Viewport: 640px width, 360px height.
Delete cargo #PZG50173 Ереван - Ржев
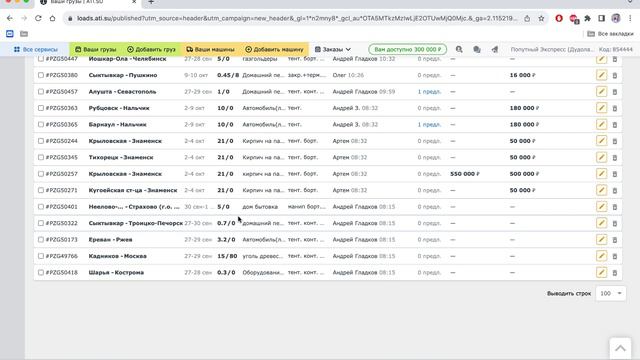coord(615,240)
